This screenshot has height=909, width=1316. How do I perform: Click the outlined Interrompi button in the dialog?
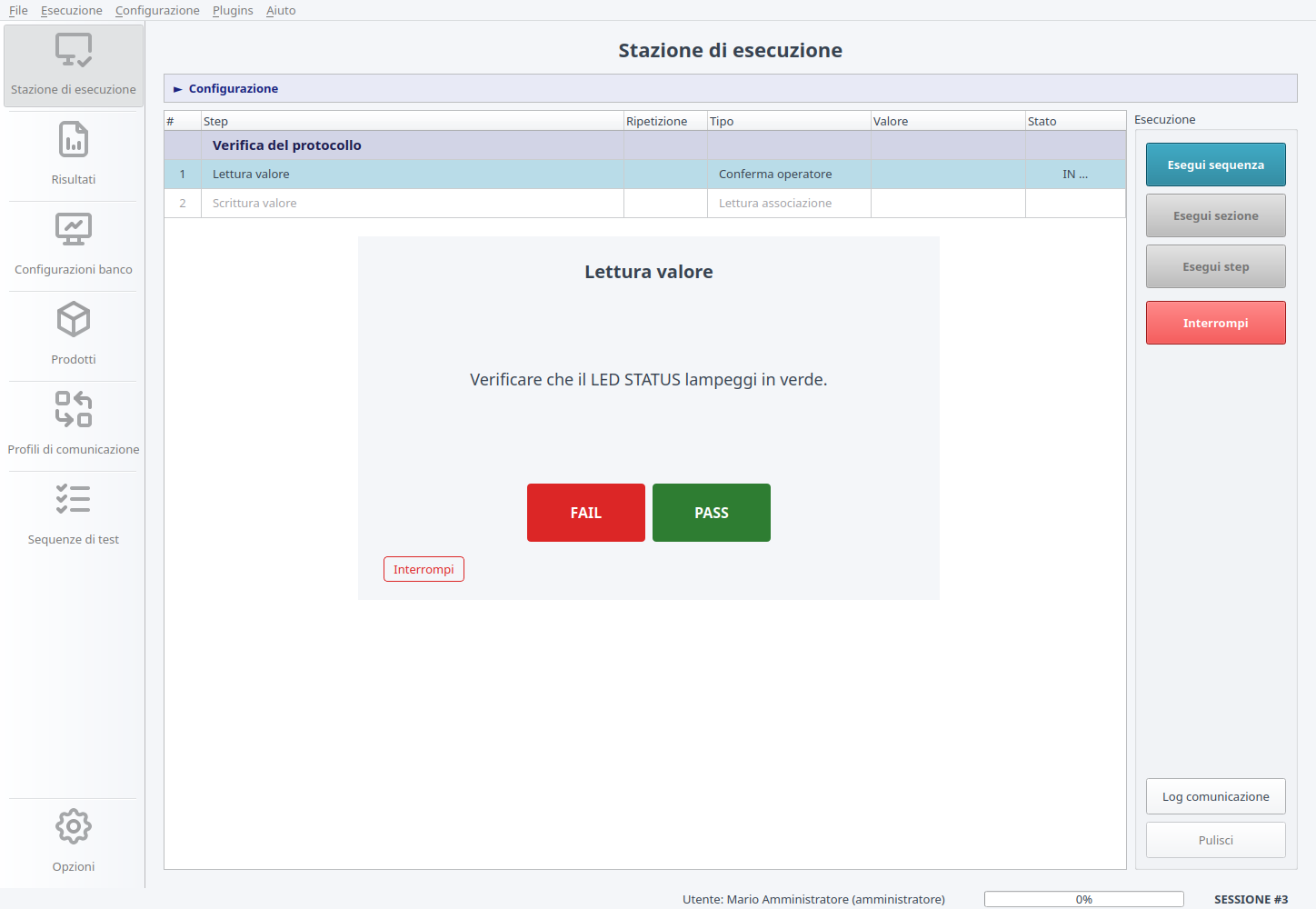(x=424, y=569)
